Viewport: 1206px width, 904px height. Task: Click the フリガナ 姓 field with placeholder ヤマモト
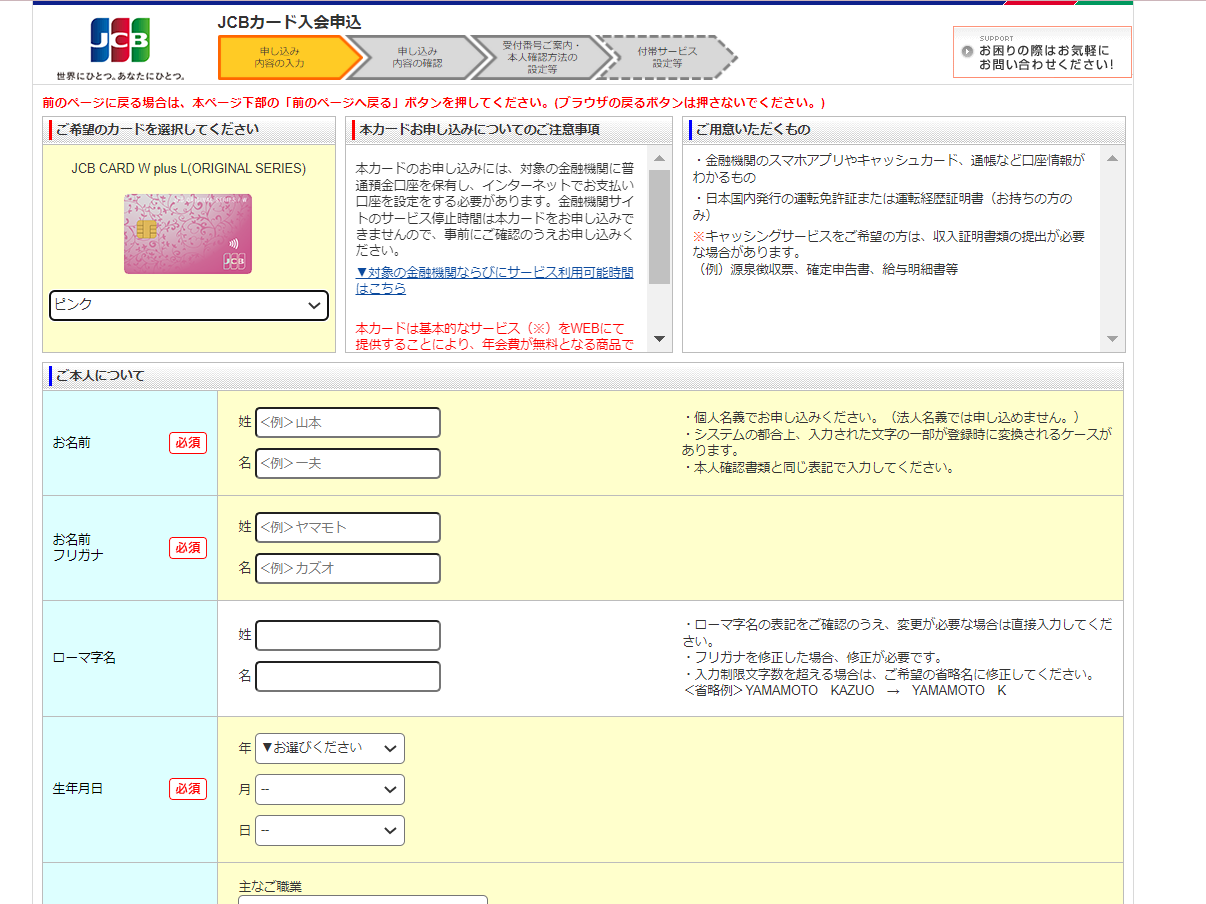(x=348, y=527)
